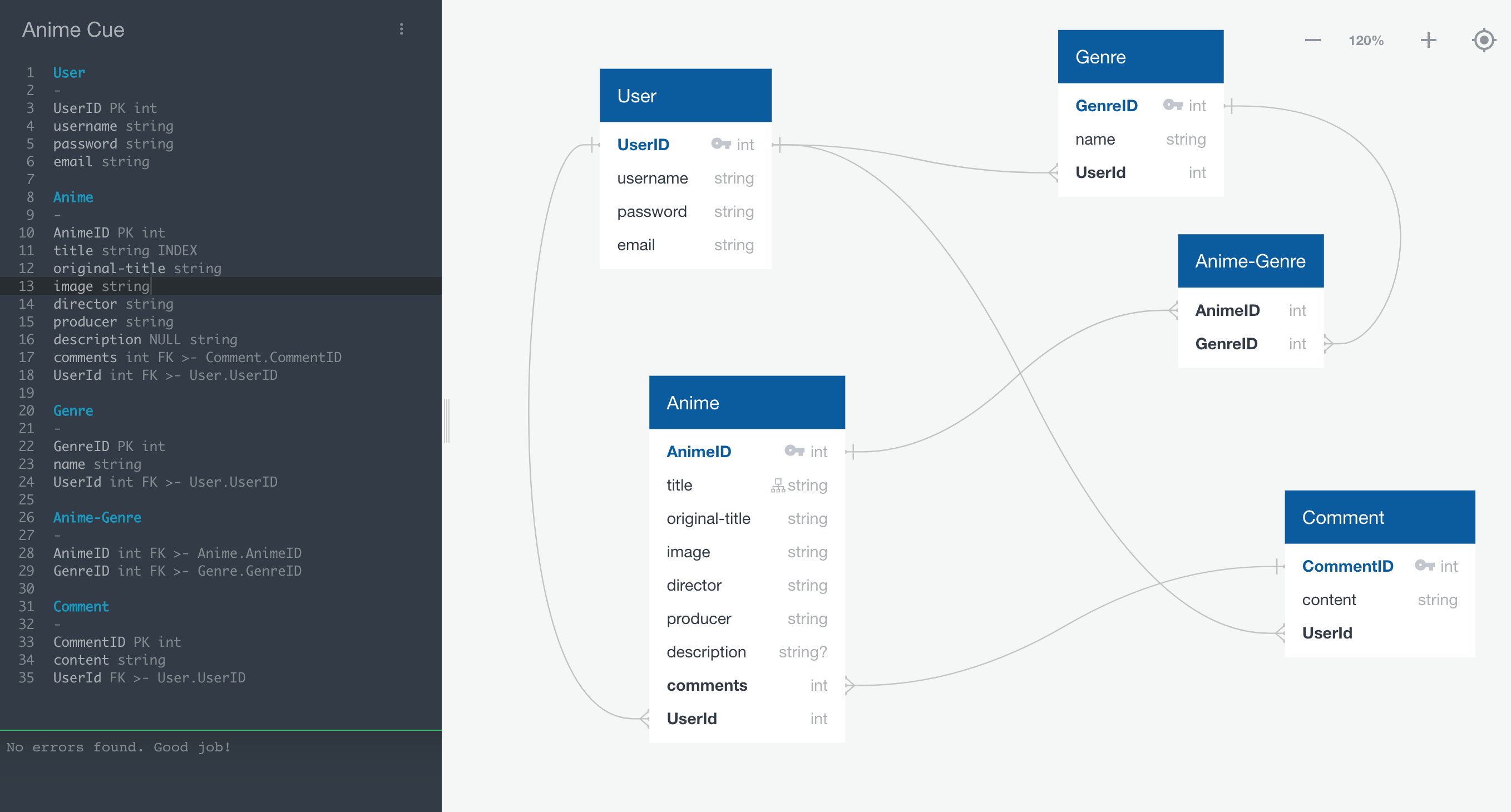The image size is (1511, 812).
Task: Select the Anime-Genre table header
Action: click(x=1250, y=261)
